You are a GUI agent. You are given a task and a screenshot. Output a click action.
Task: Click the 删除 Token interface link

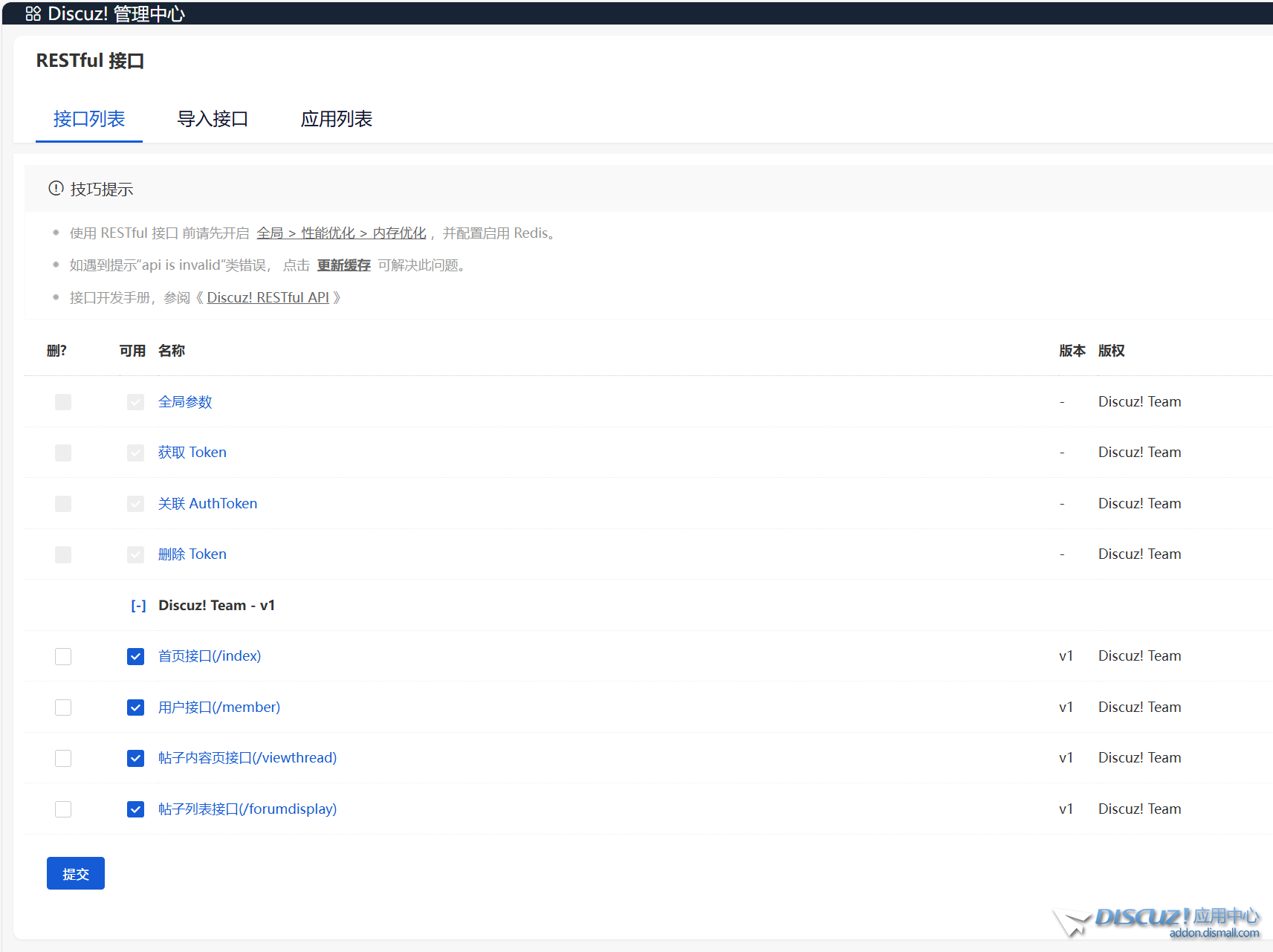click(x=192, y=554)
